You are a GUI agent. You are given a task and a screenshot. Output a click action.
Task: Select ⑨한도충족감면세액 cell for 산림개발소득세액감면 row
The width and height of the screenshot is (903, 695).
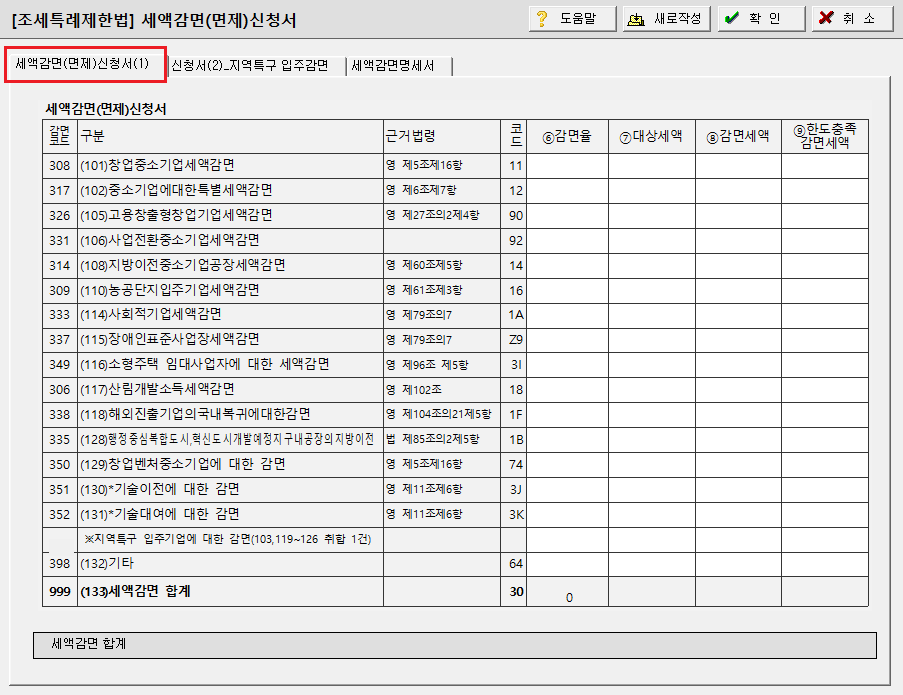coord(825,390)
